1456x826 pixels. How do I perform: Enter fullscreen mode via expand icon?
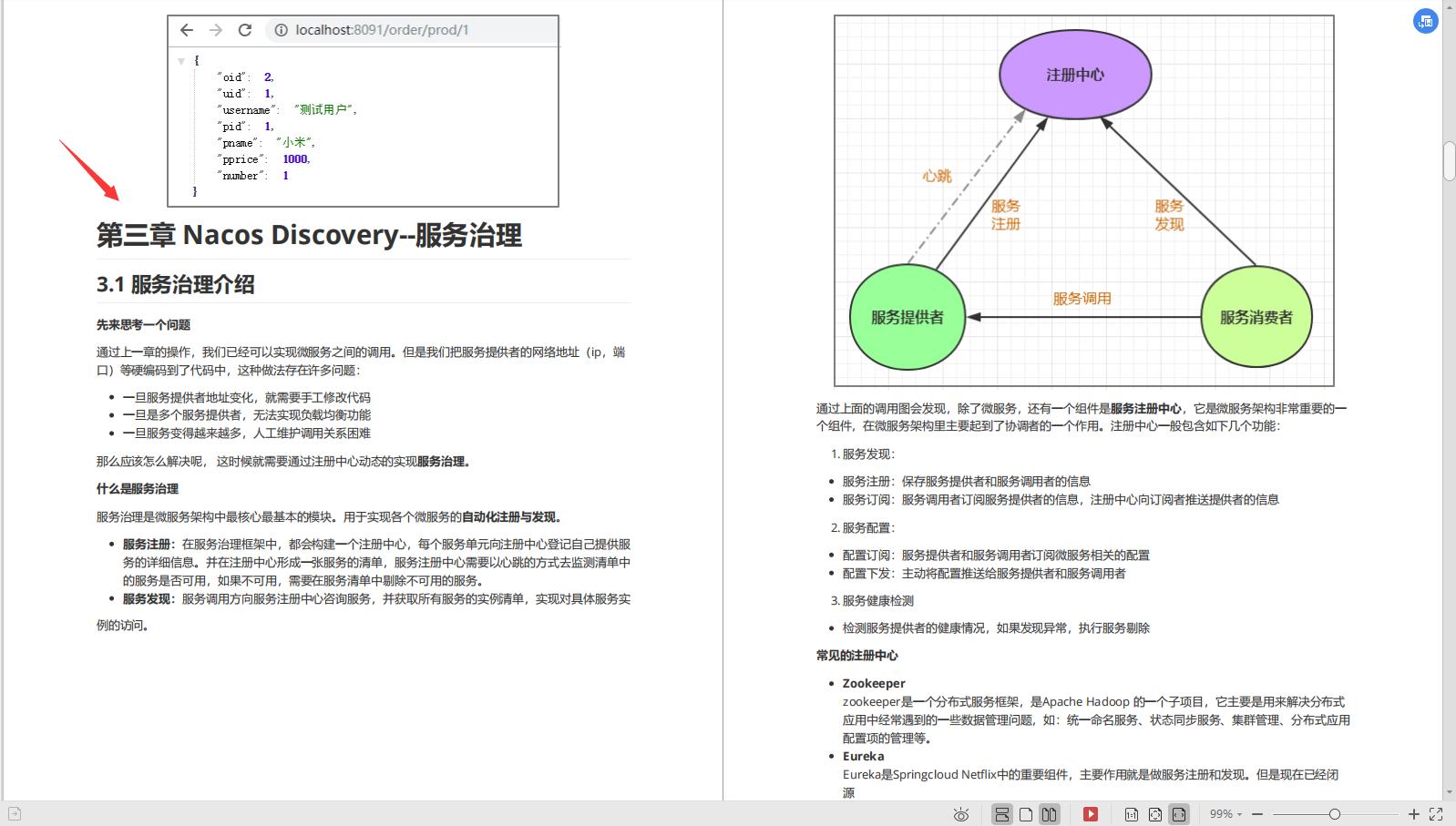[x=1436, y=814]
